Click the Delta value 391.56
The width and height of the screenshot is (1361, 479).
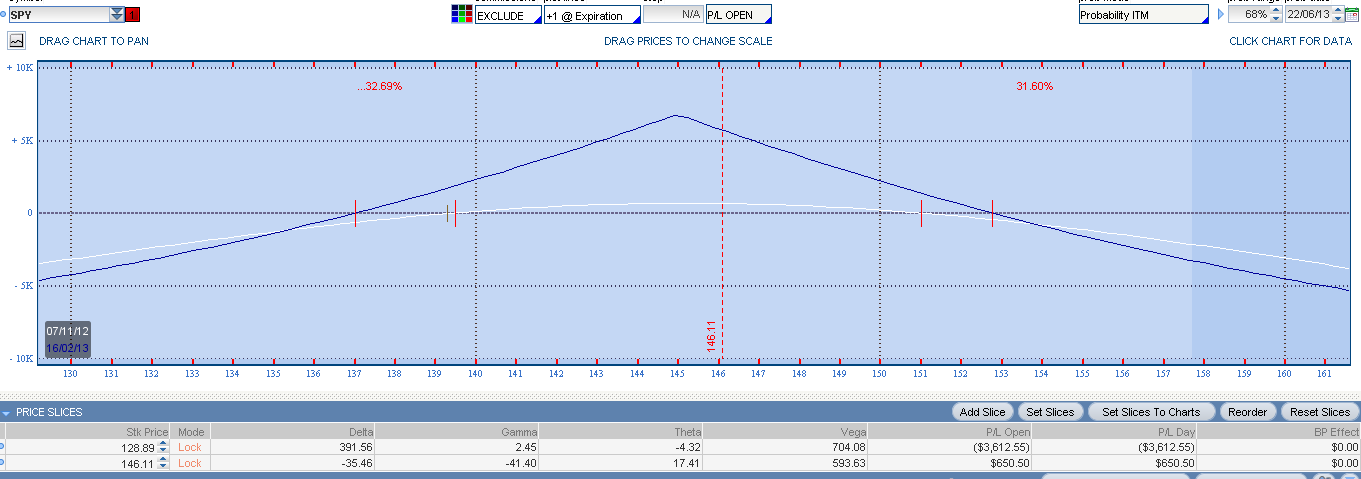click(356, 448)
